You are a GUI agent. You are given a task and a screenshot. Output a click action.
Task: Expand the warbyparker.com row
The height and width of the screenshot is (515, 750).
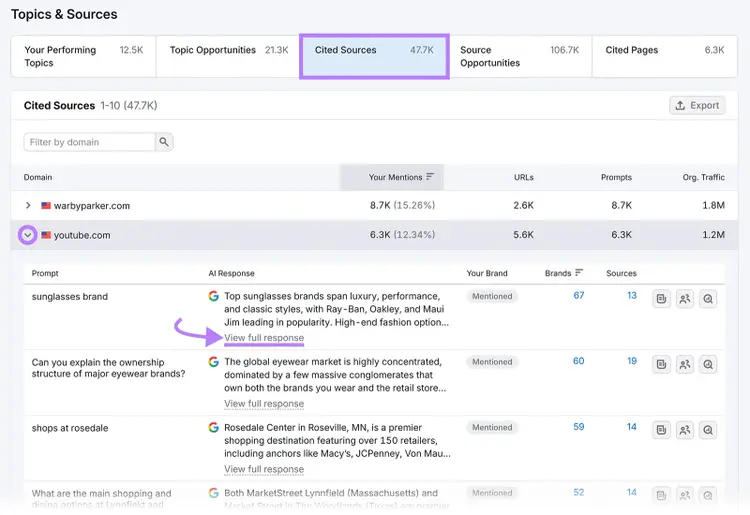(28, 206)
